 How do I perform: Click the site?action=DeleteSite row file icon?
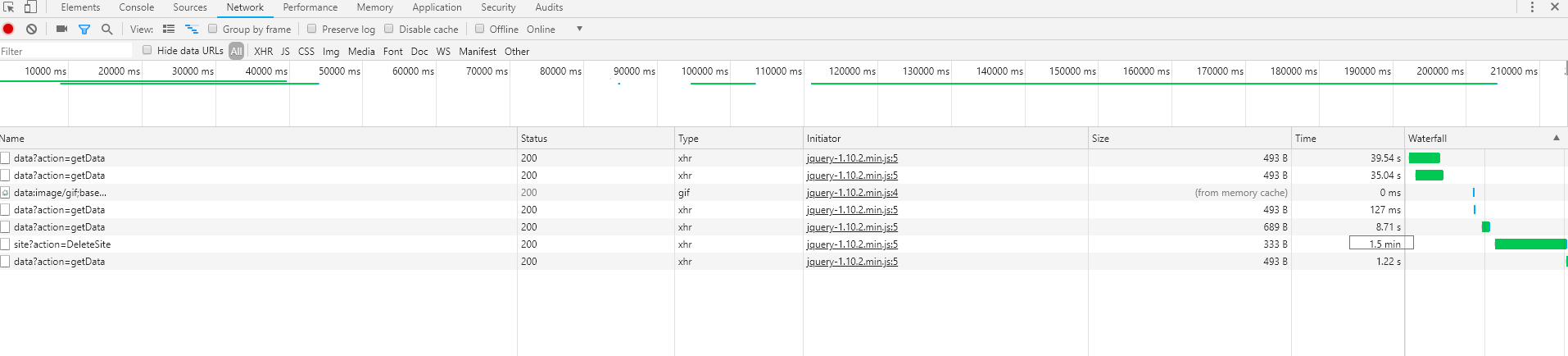click(5, 244)
